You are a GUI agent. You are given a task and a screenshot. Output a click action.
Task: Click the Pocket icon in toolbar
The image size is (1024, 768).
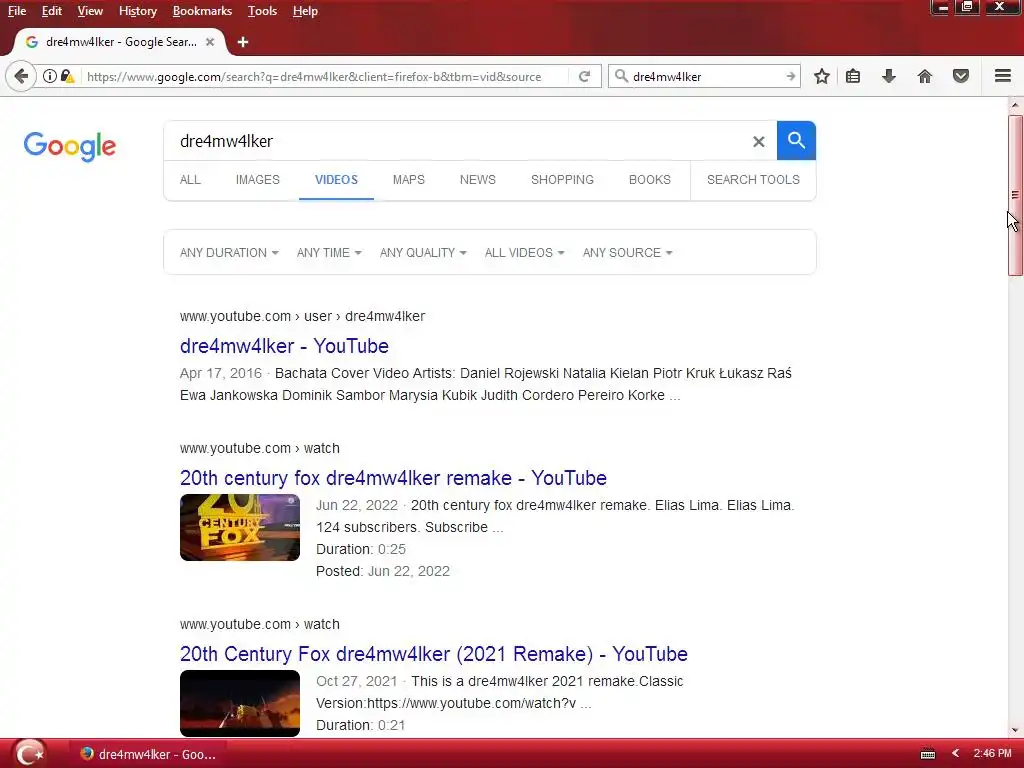[961, 76]
